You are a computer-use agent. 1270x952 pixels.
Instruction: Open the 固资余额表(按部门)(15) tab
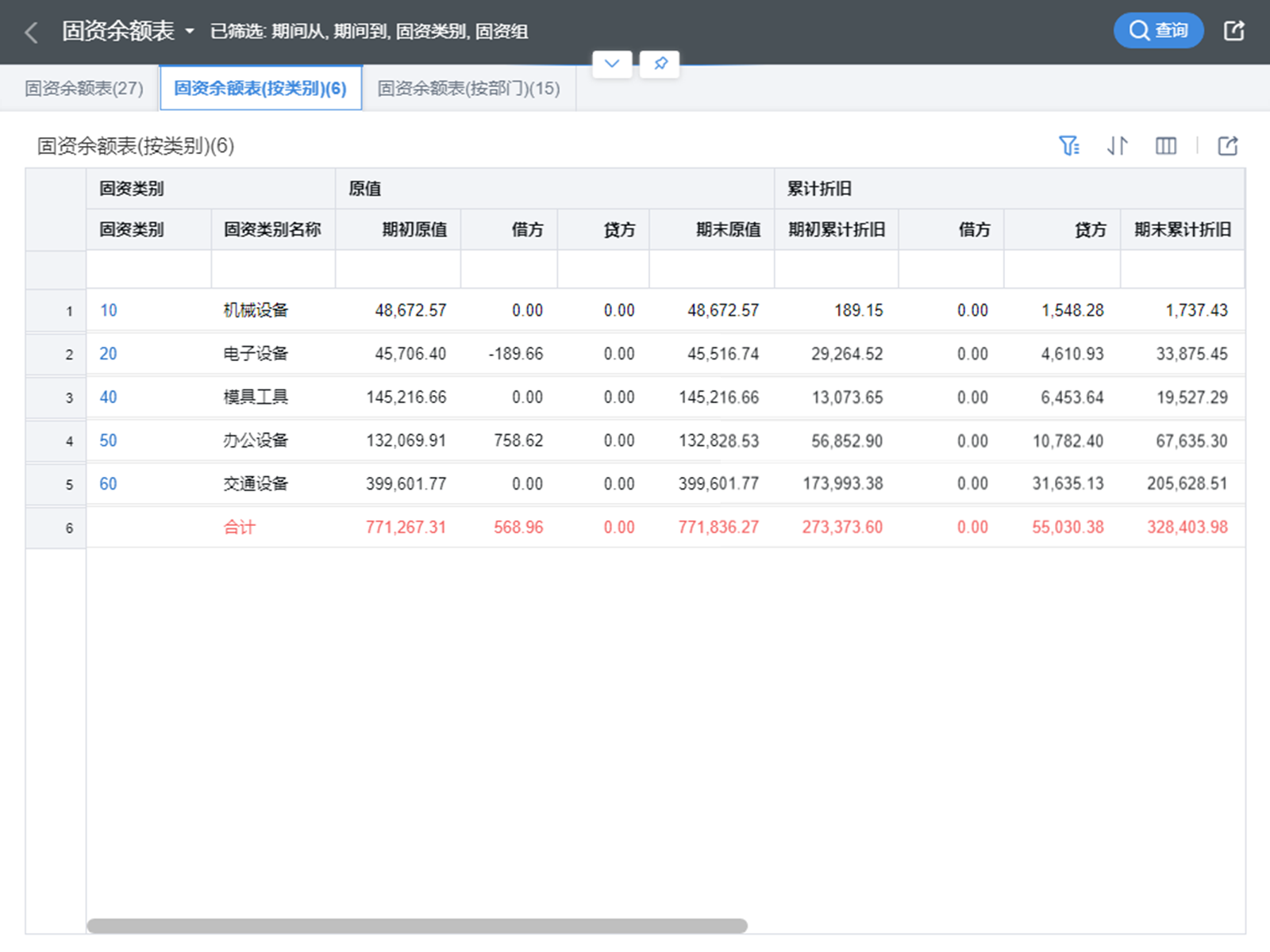(x=468, y=88)
